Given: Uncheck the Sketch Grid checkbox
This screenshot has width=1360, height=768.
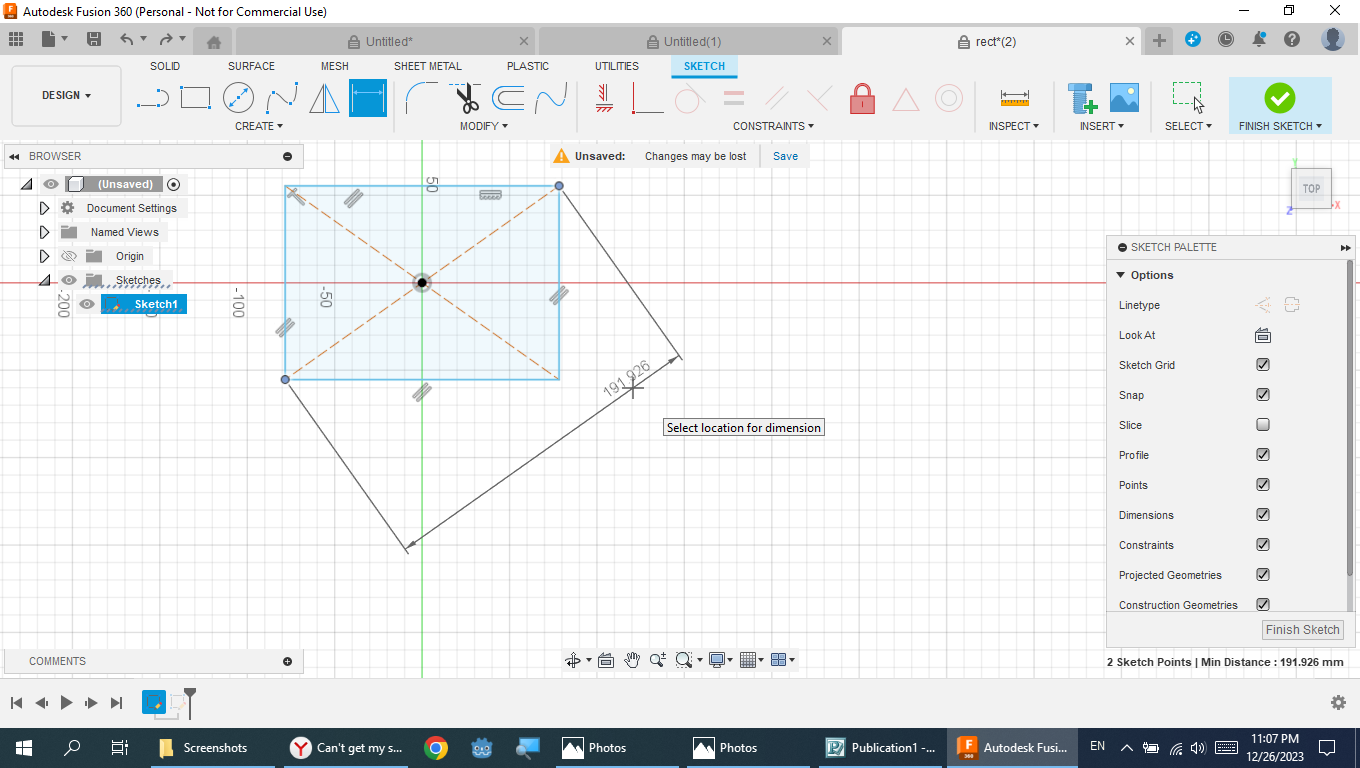Looking at the screenshot, I should click(x=1263, y=365).
